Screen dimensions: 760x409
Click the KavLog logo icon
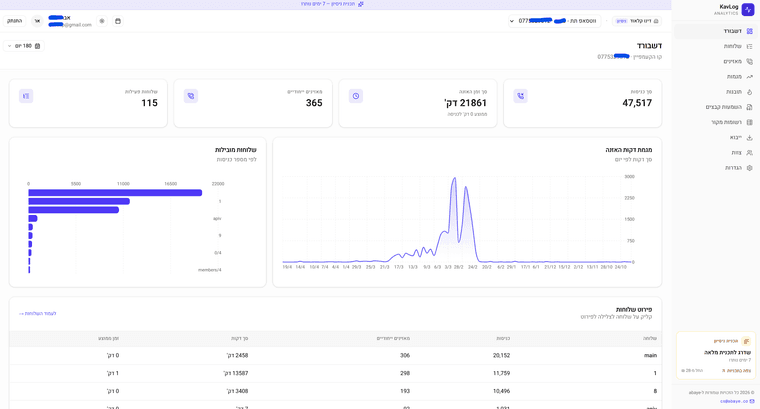(748, 9)
